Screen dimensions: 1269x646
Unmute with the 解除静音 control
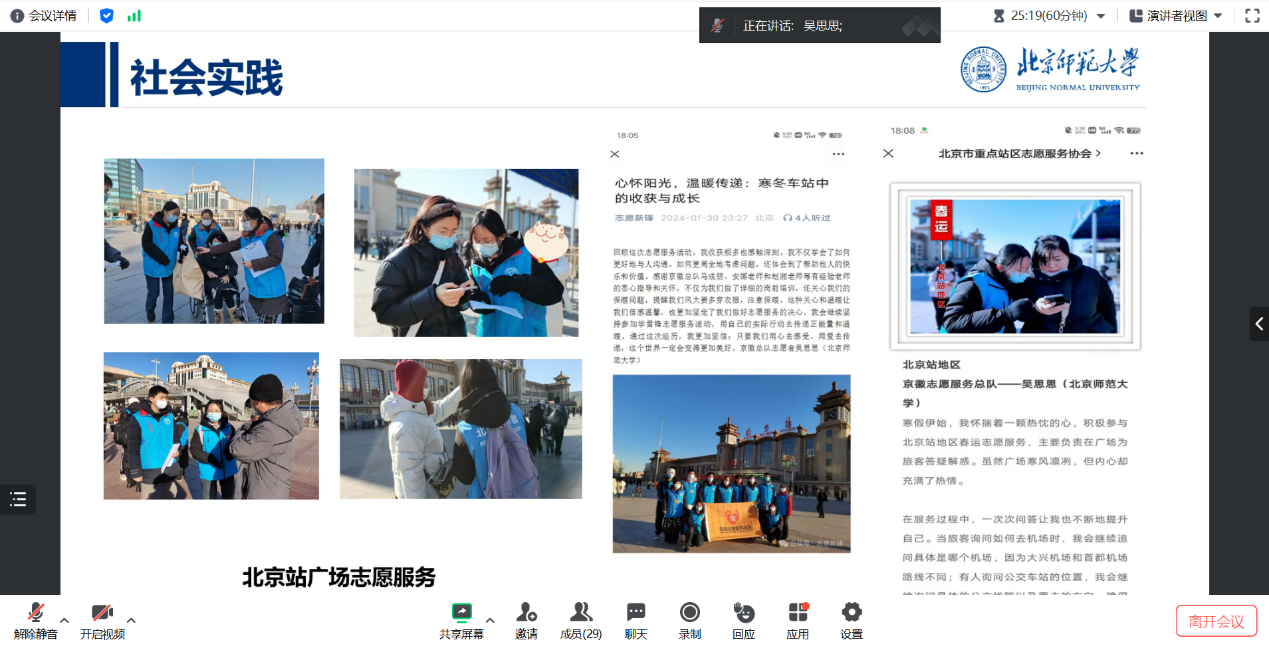pos(36,618)
